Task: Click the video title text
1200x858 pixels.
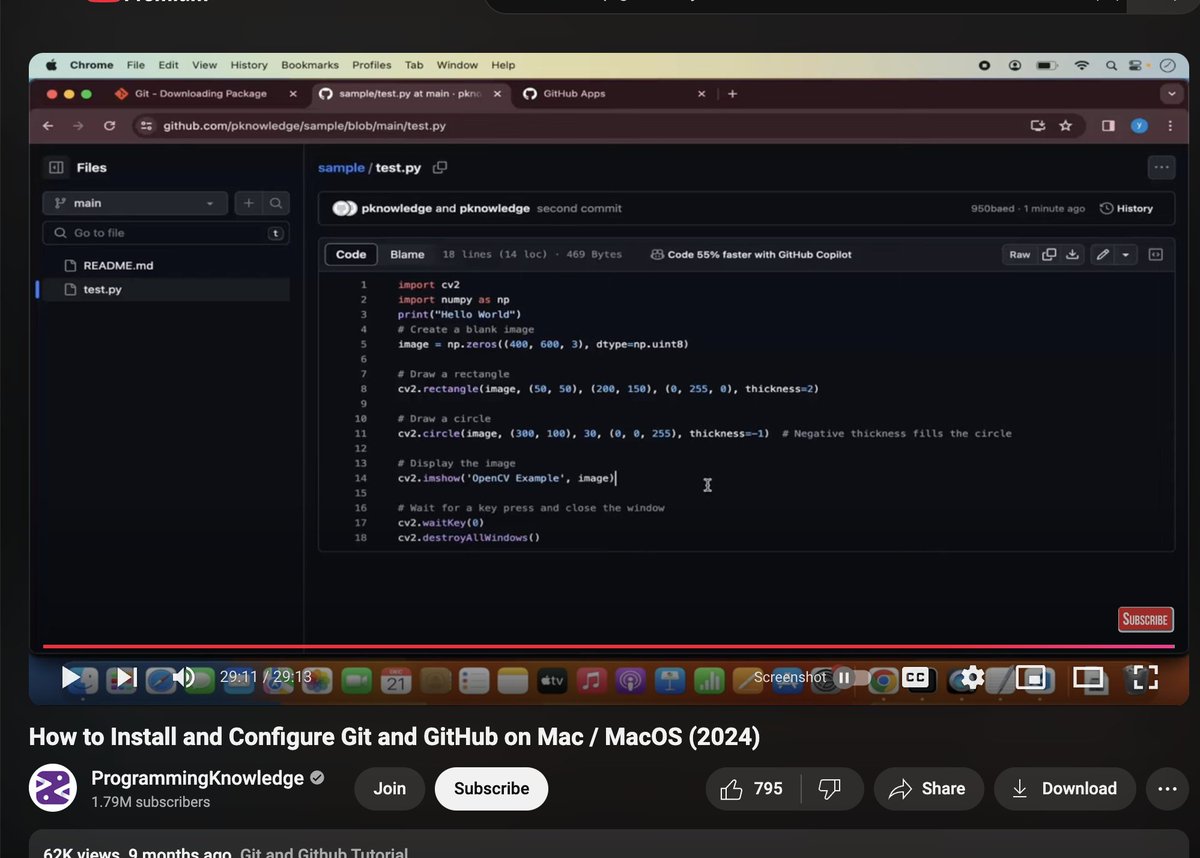Action: (394, 738)
